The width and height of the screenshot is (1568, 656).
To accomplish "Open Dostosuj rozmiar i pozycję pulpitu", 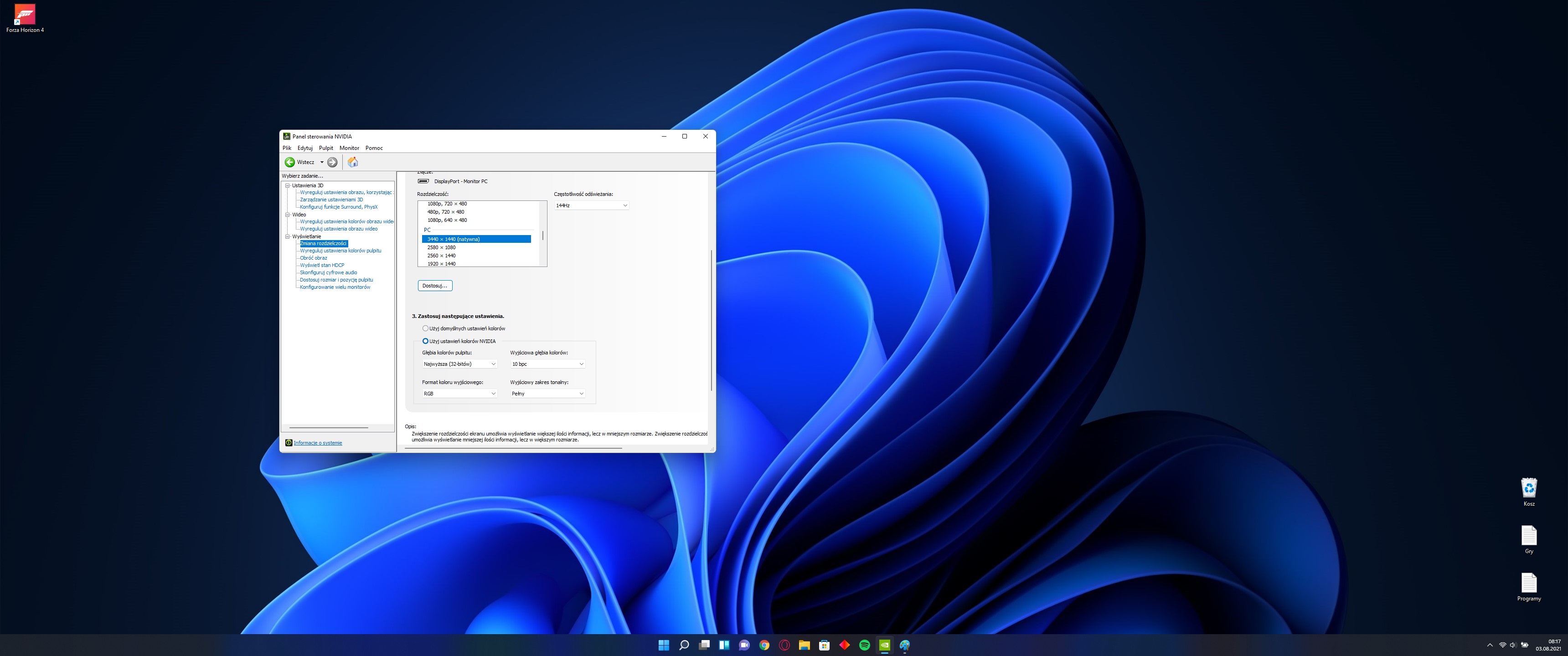I will [336, 280].
